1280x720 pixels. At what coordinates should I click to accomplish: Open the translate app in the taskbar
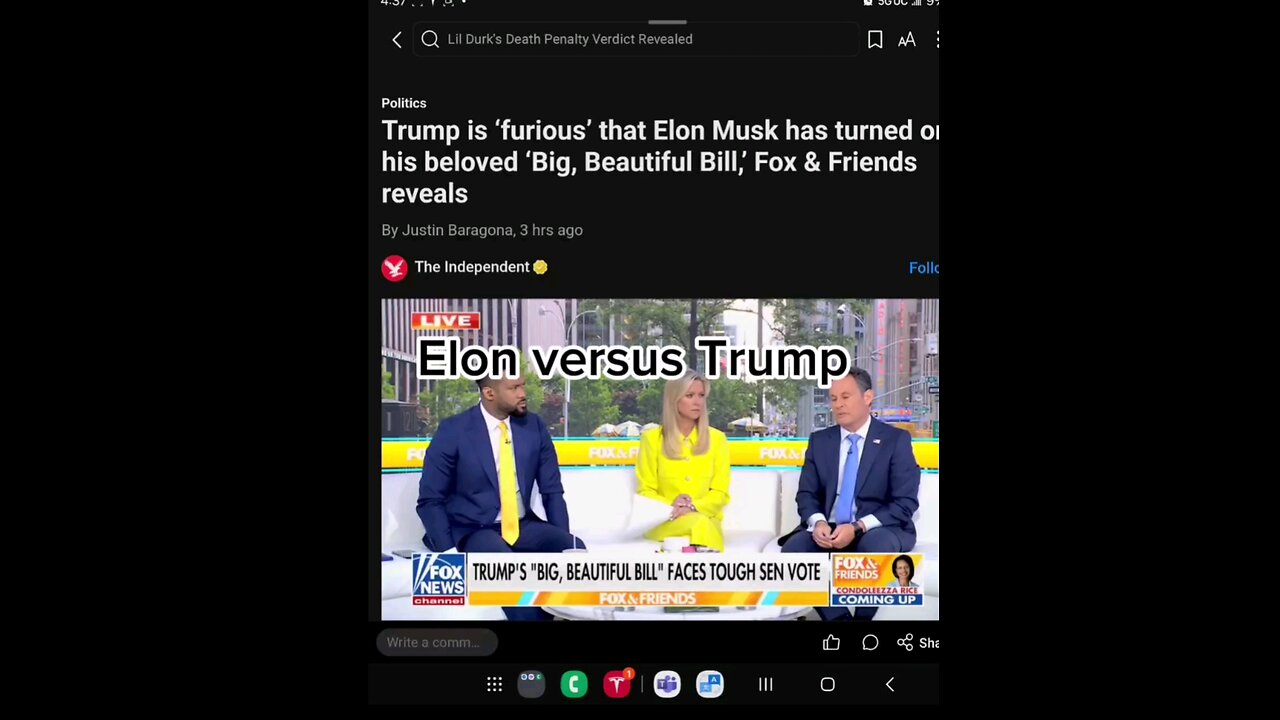pos(710,684)
